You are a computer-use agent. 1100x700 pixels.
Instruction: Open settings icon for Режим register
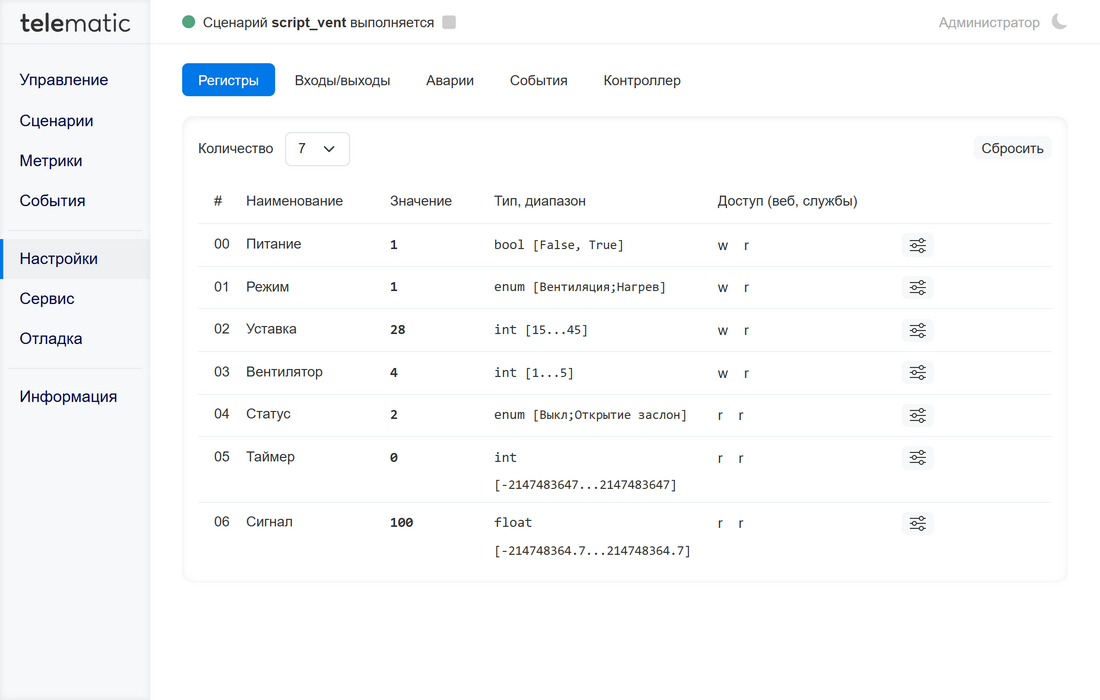click(x=917, y=288)
